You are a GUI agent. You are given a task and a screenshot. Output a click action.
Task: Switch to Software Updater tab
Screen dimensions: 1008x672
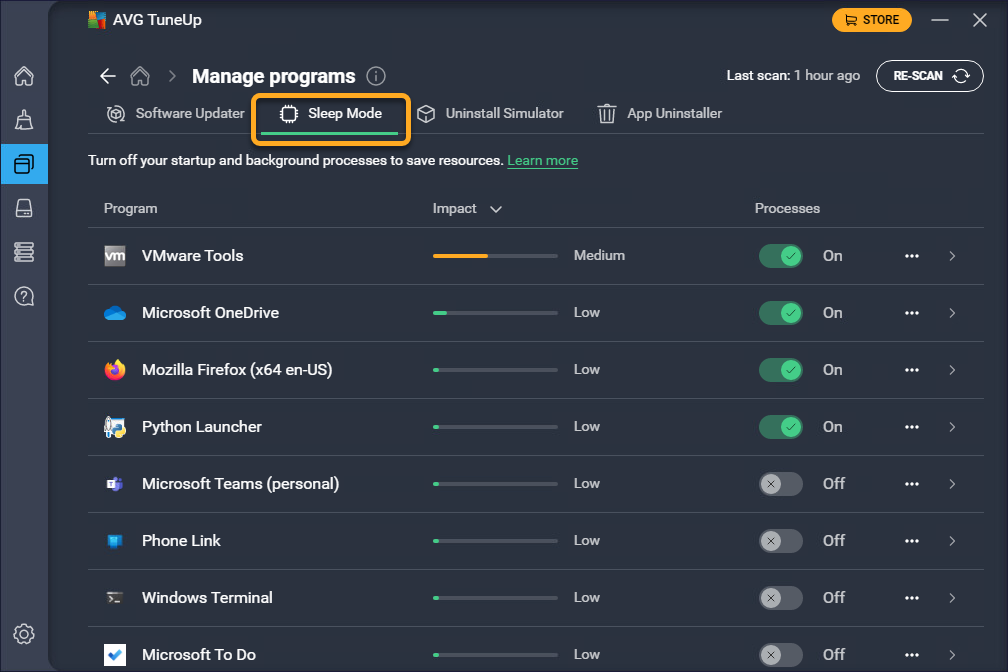(x=176, y=114)
